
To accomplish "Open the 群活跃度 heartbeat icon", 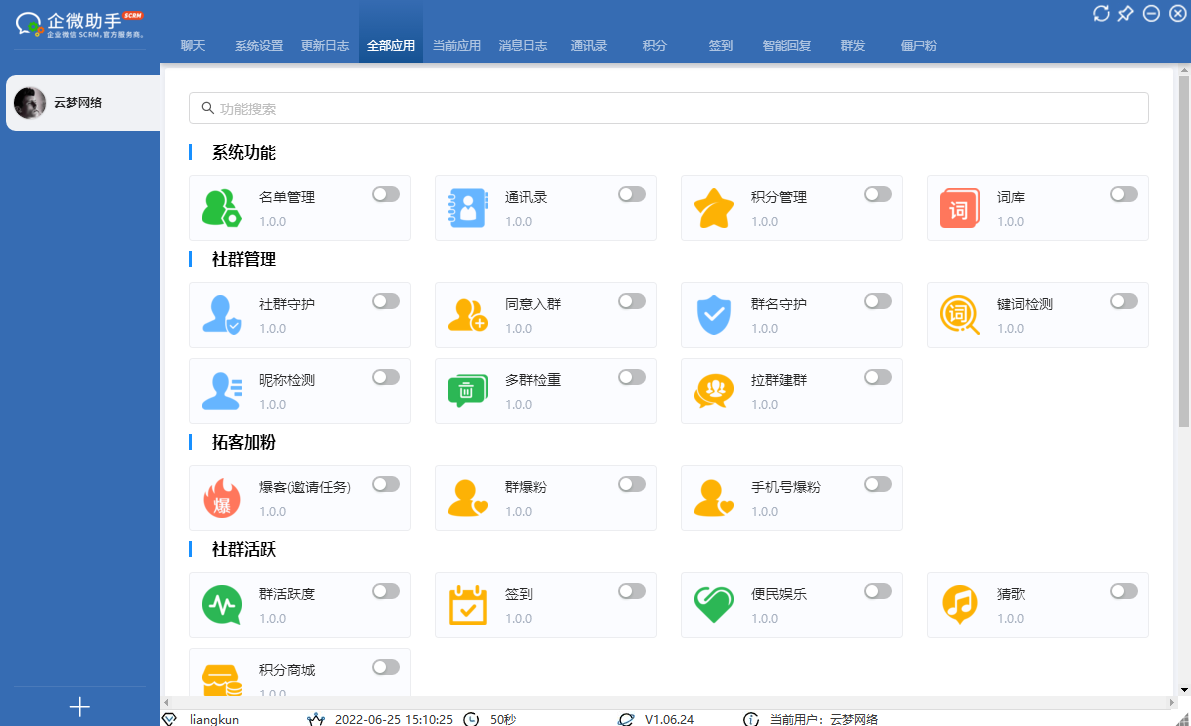I will [x=222, y=604].
